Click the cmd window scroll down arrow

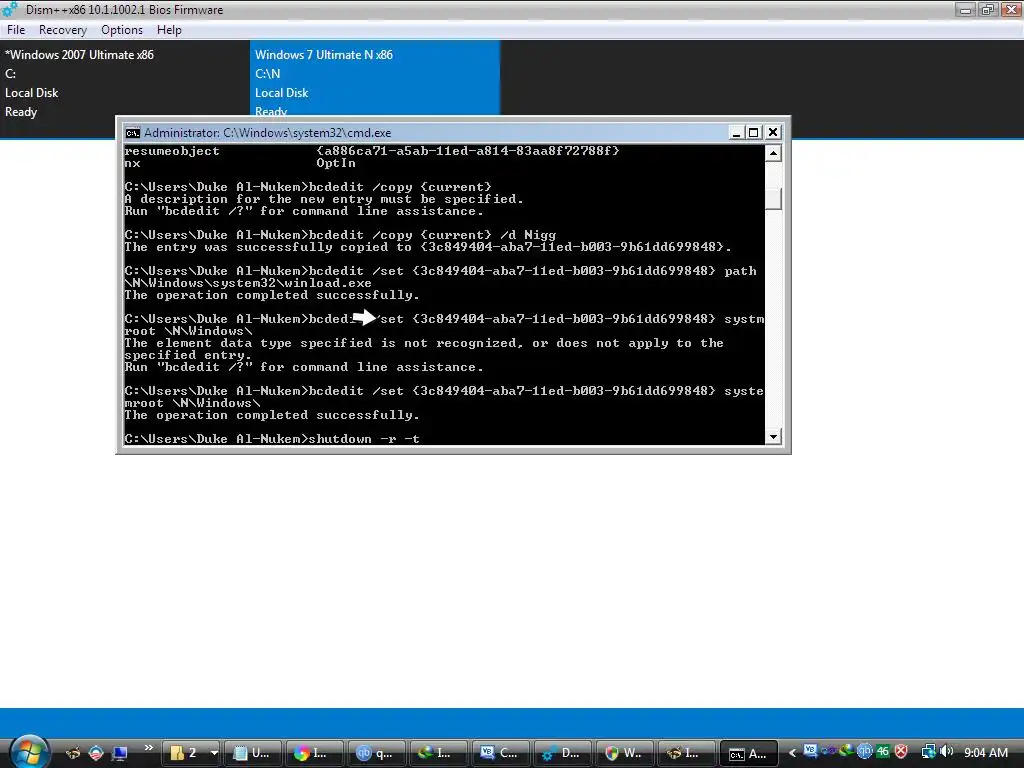(773, 437)
